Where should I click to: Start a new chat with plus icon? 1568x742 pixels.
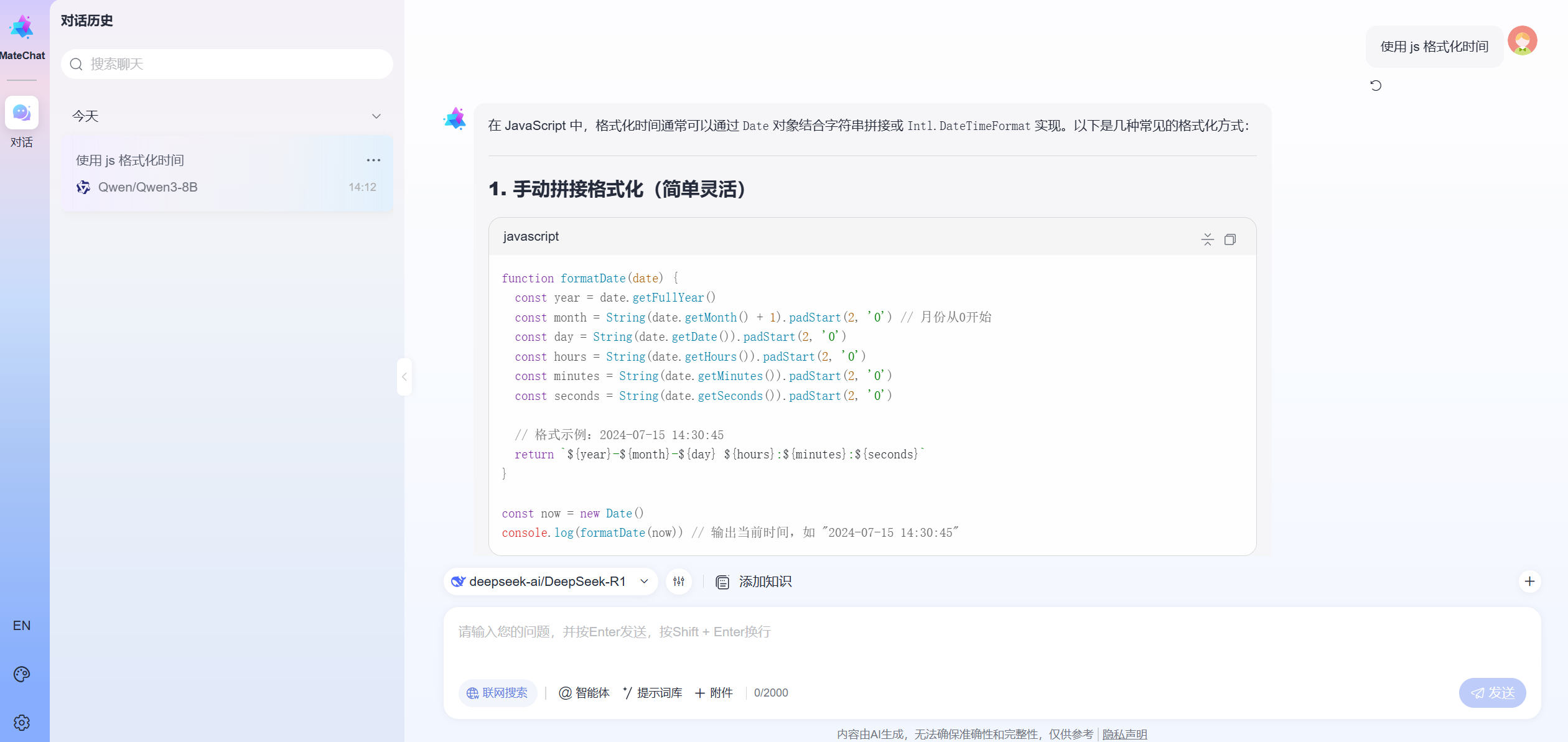click(x=1530, y=582)
